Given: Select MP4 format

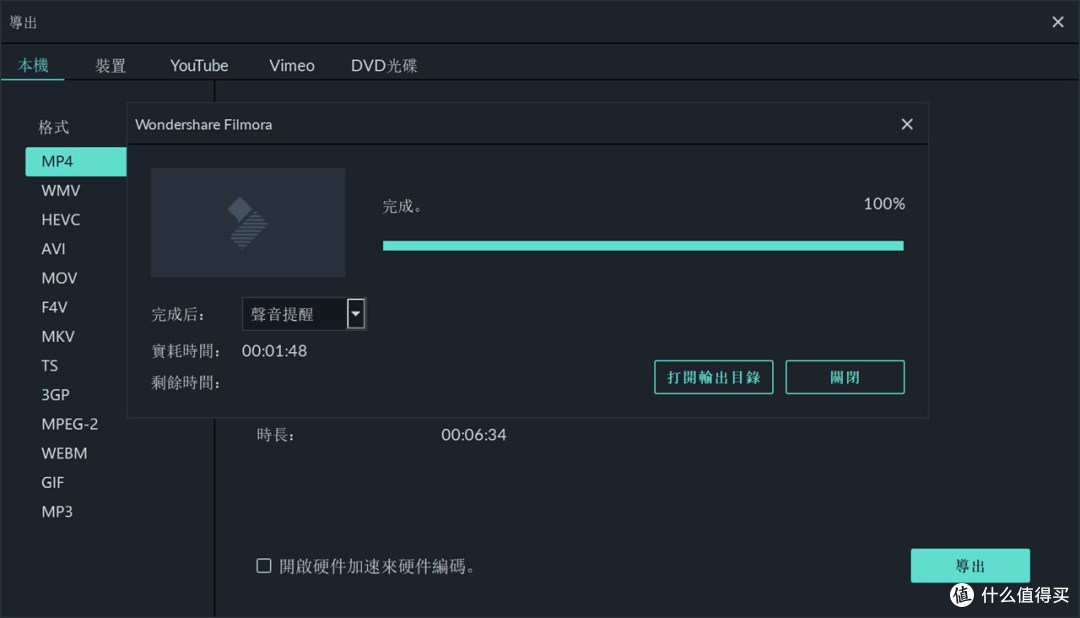Looking at the screenshot, I should [76, 161].
